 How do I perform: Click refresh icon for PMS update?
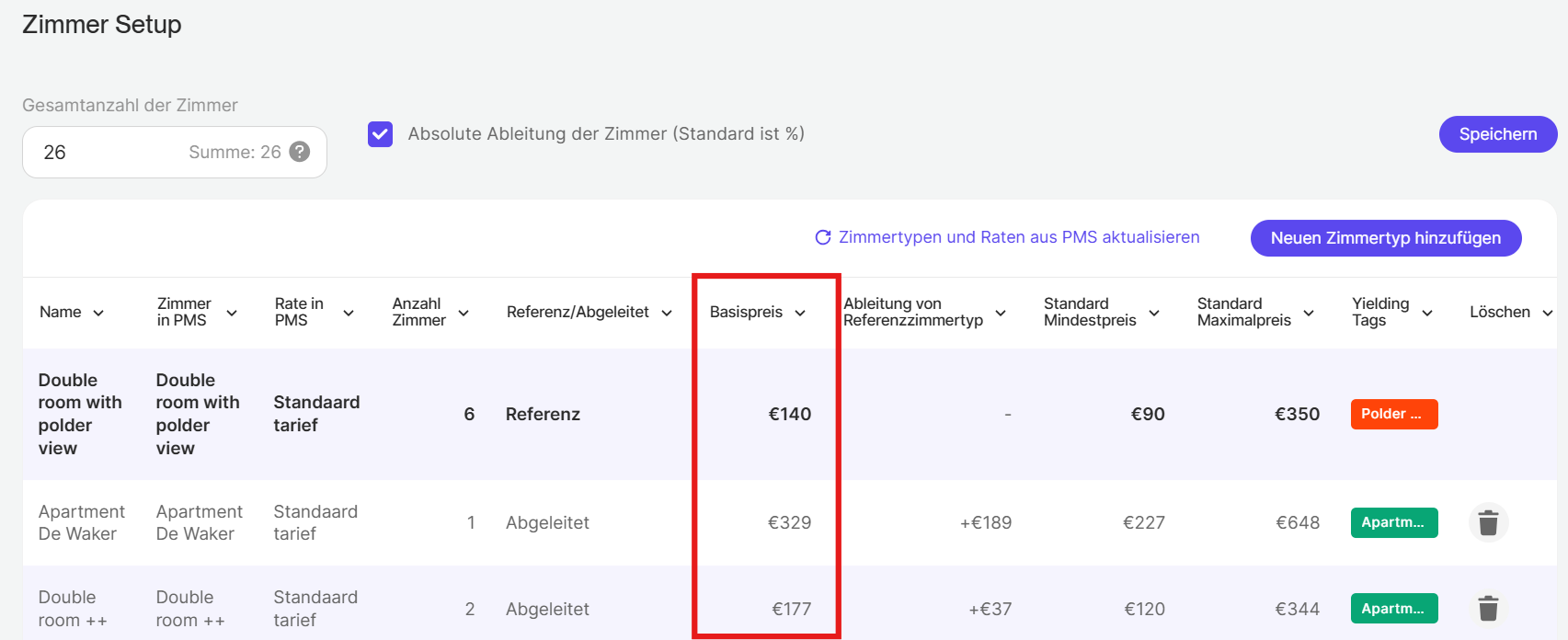(x=823, y=237)
